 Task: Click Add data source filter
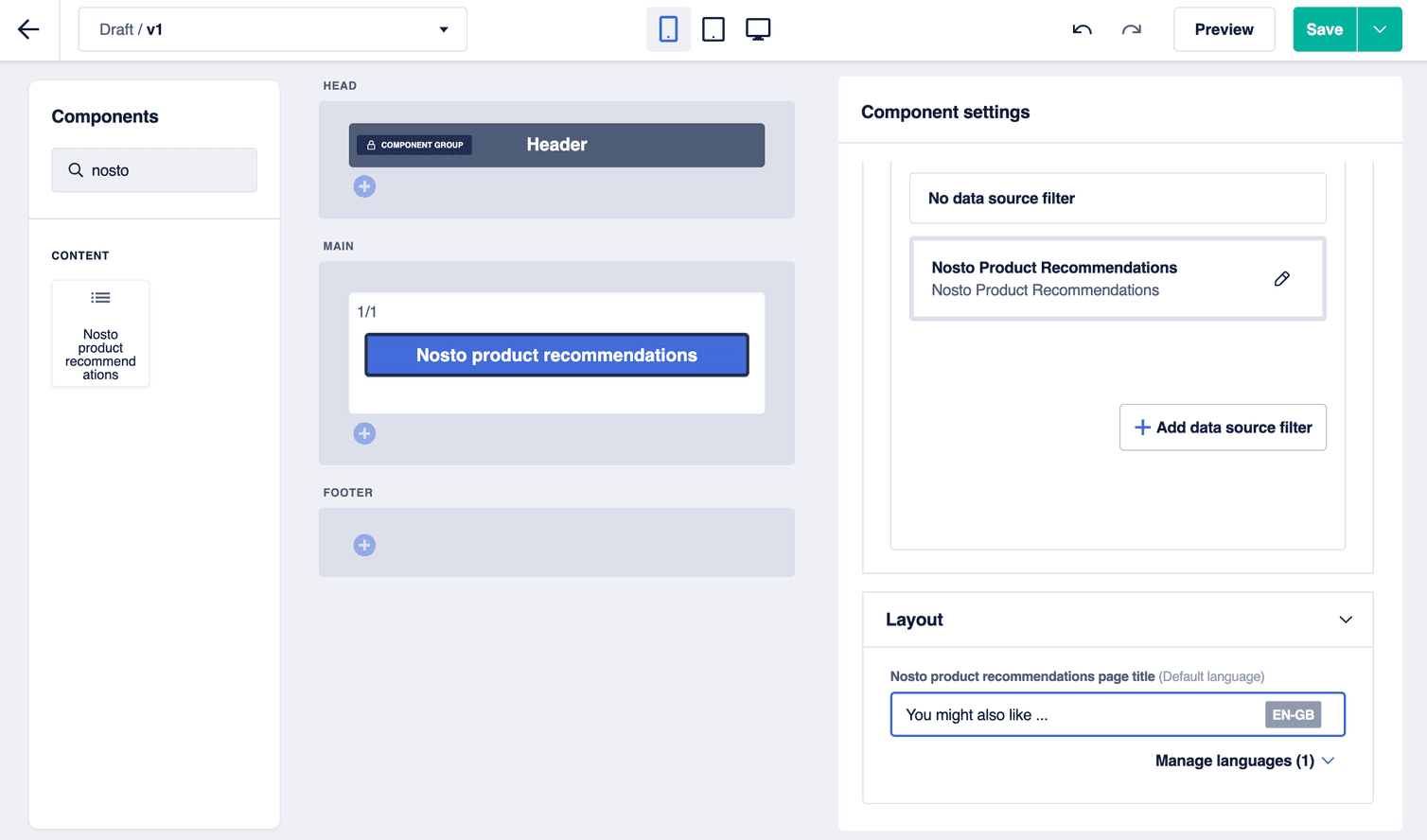[x=1223, y=427]
